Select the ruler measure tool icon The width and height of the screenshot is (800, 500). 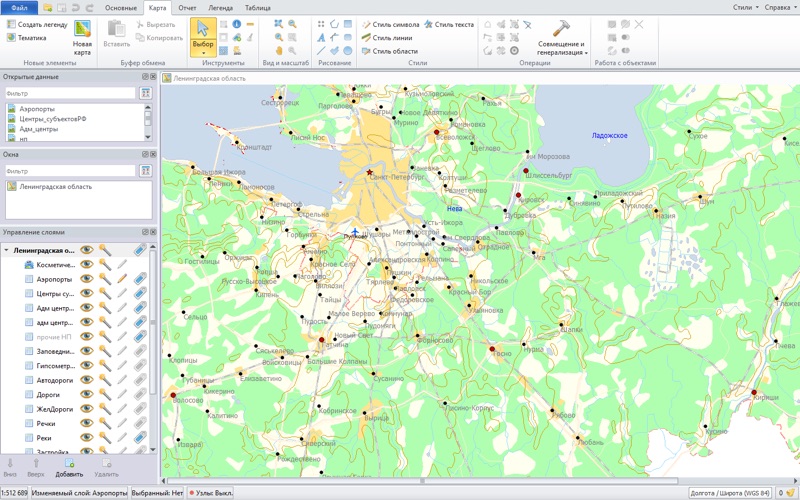click(250, 24)
